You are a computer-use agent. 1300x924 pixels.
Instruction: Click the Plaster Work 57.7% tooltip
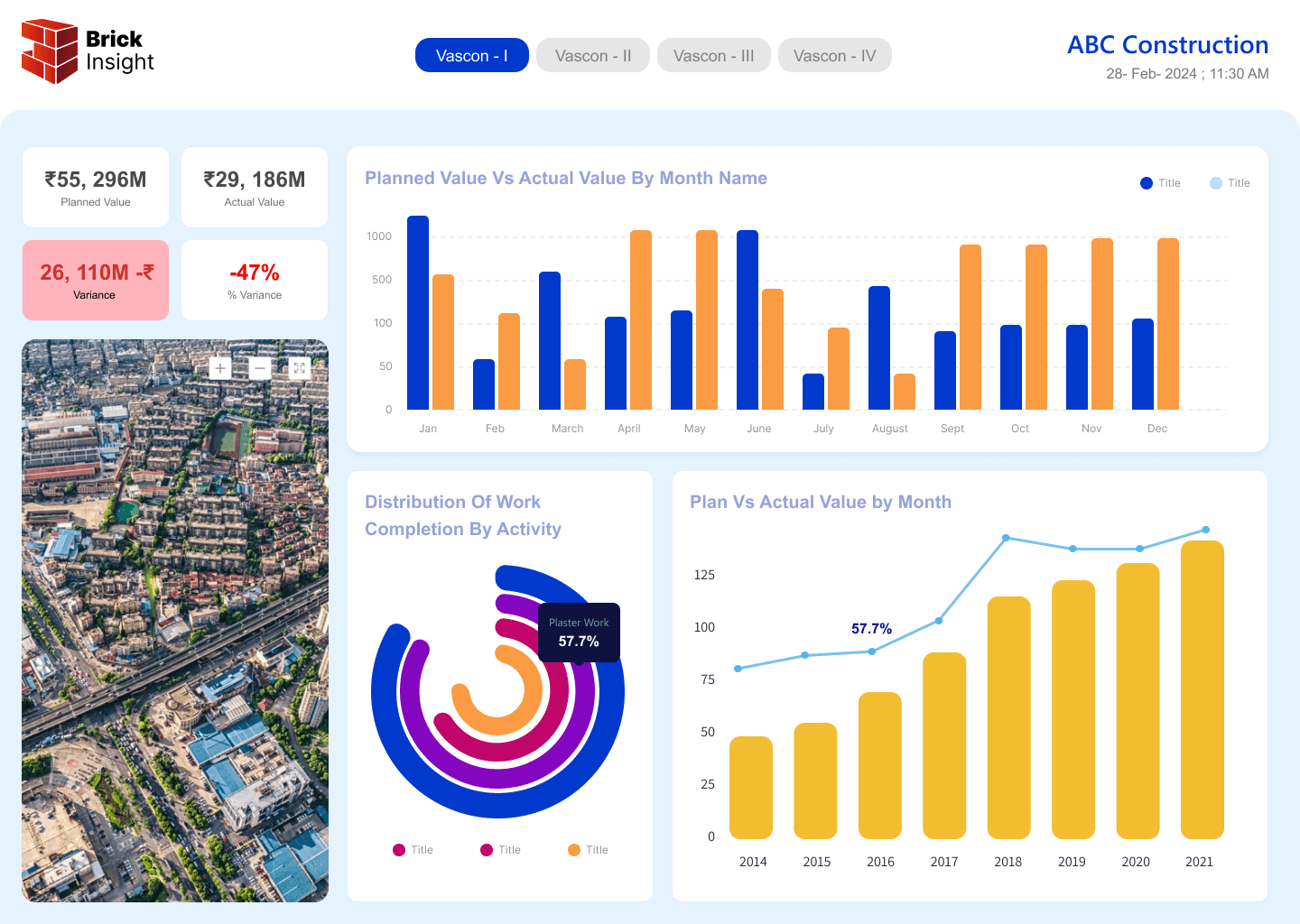[579, 633]
